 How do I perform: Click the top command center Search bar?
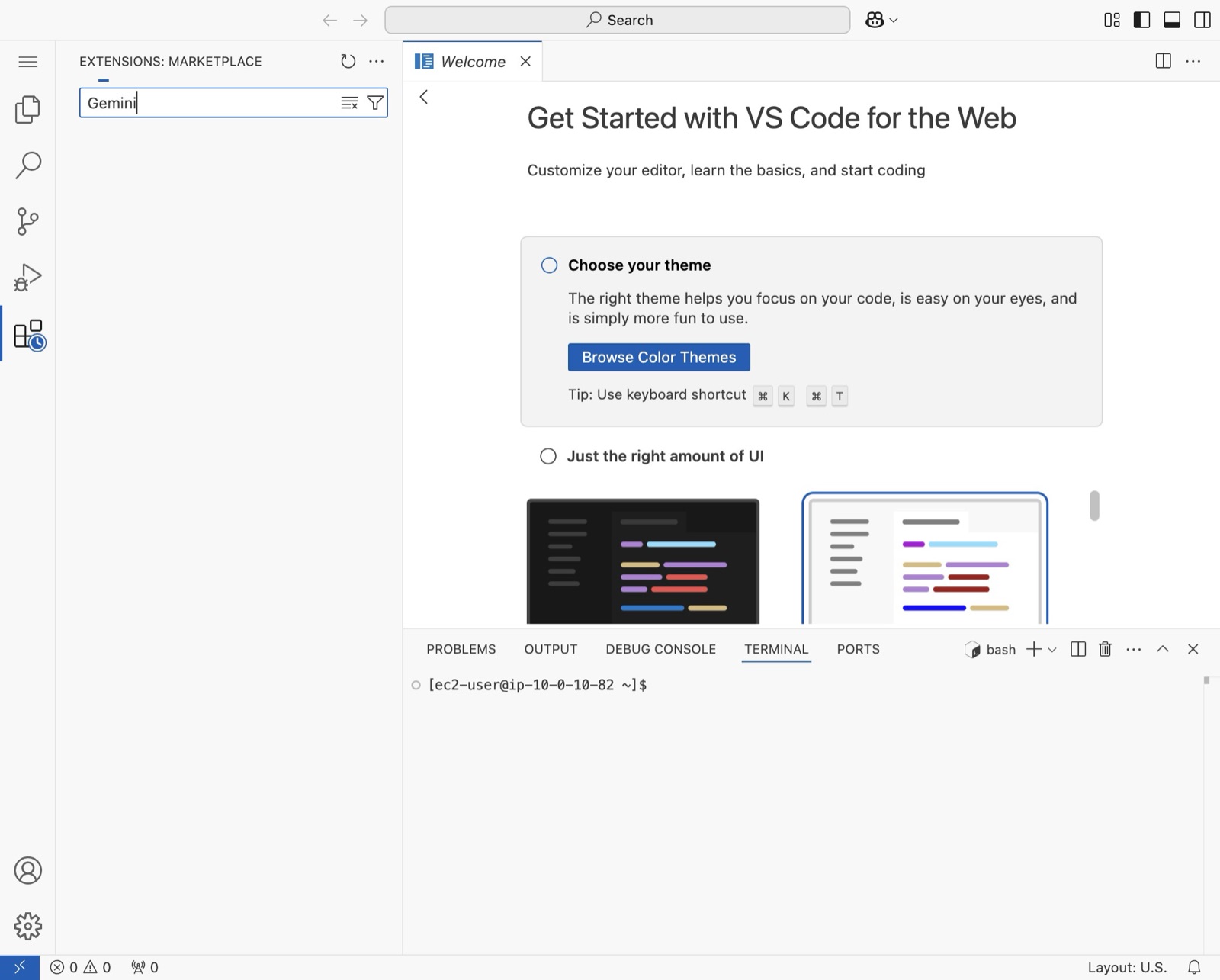tap(618, 20)
